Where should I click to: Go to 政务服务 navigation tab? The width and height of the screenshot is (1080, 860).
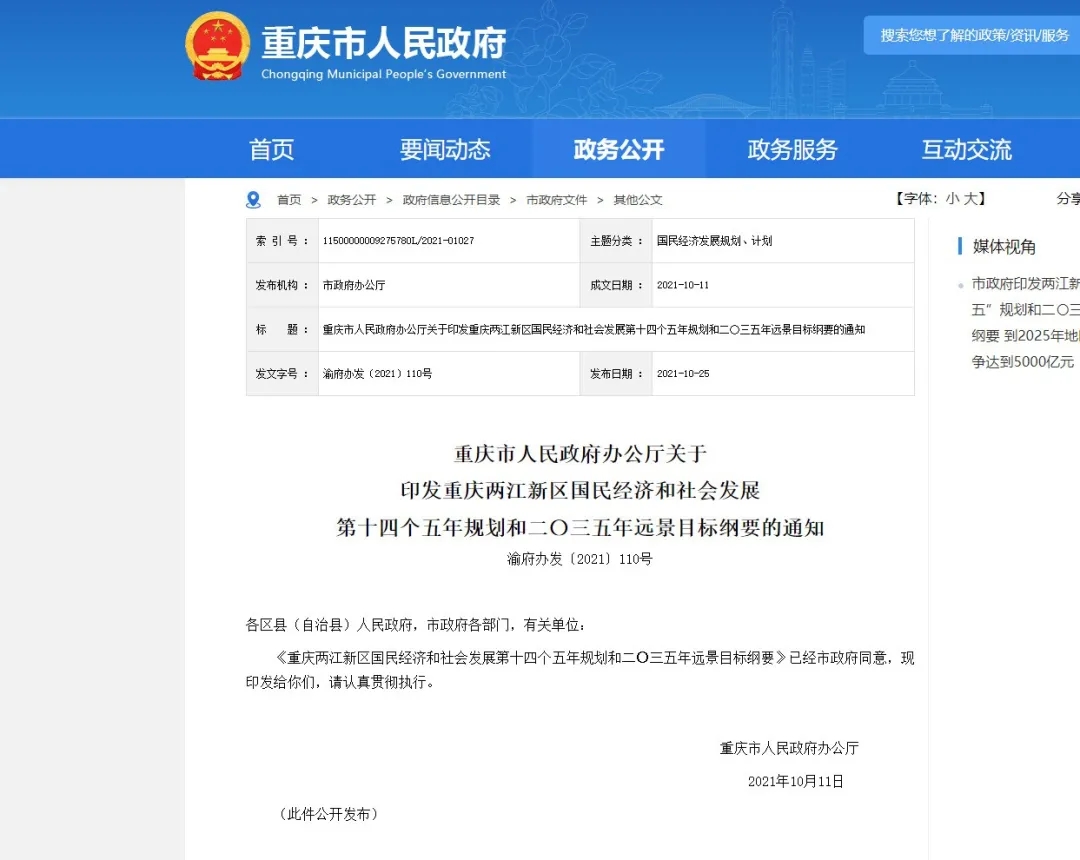coord(792,150)
